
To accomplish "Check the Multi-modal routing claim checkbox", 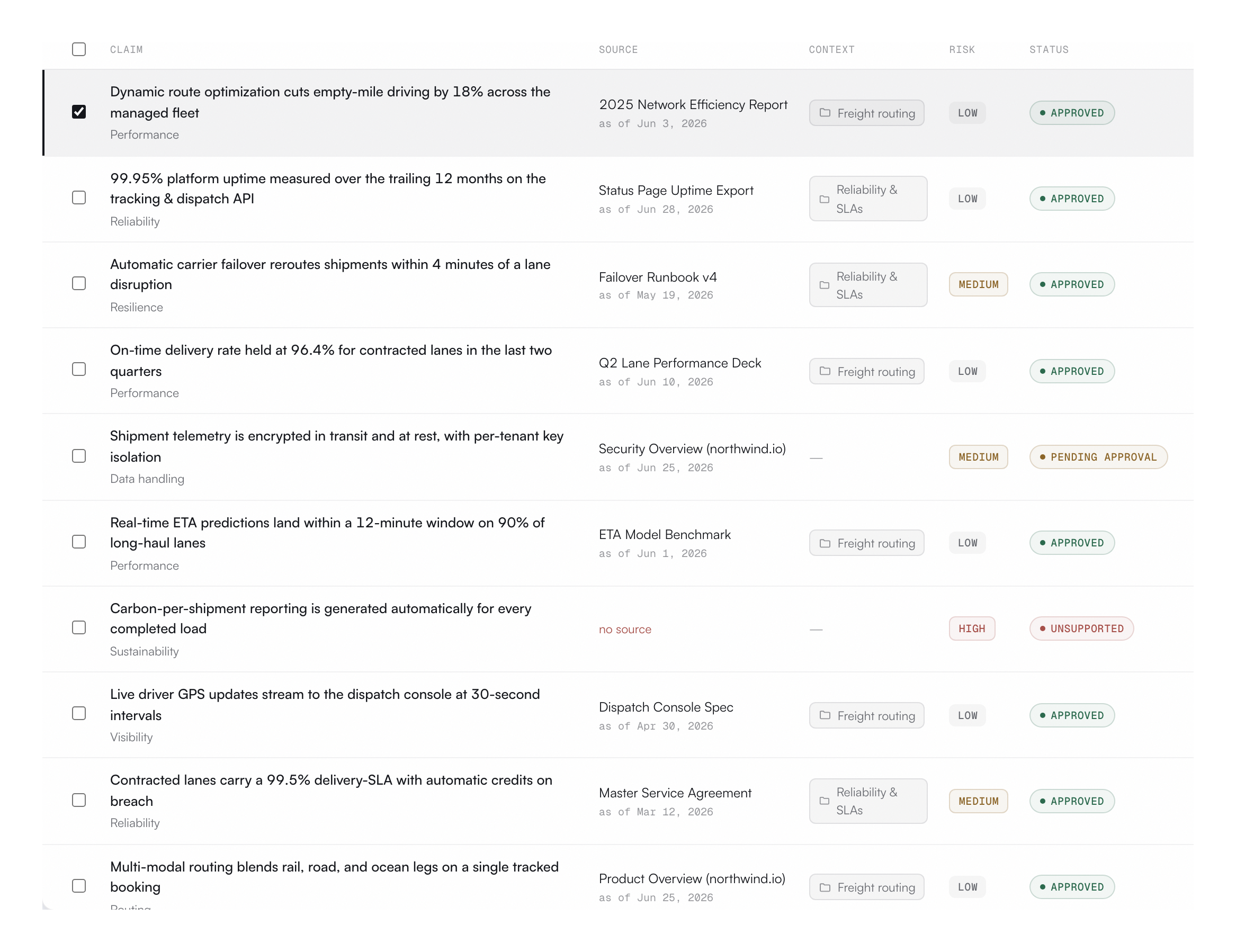I will point(79,886).
